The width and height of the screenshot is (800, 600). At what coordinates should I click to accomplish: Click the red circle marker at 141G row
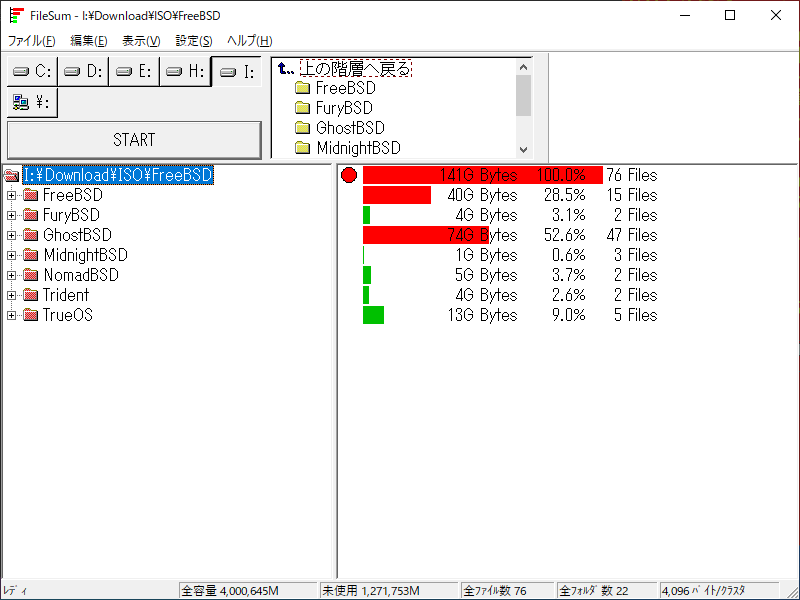[x=349, y=175]
